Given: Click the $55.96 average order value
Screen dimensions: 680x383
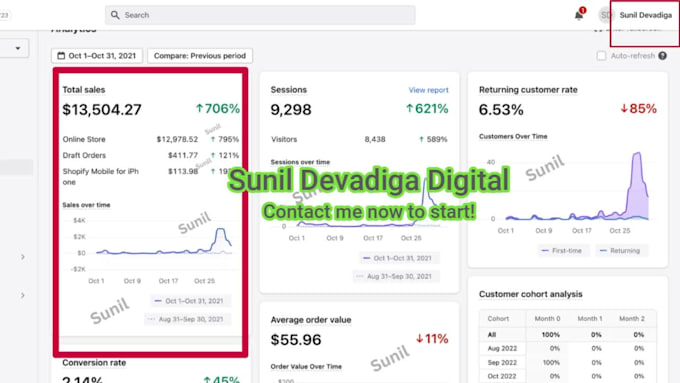Looking at the screenshot, I should 296,340.
